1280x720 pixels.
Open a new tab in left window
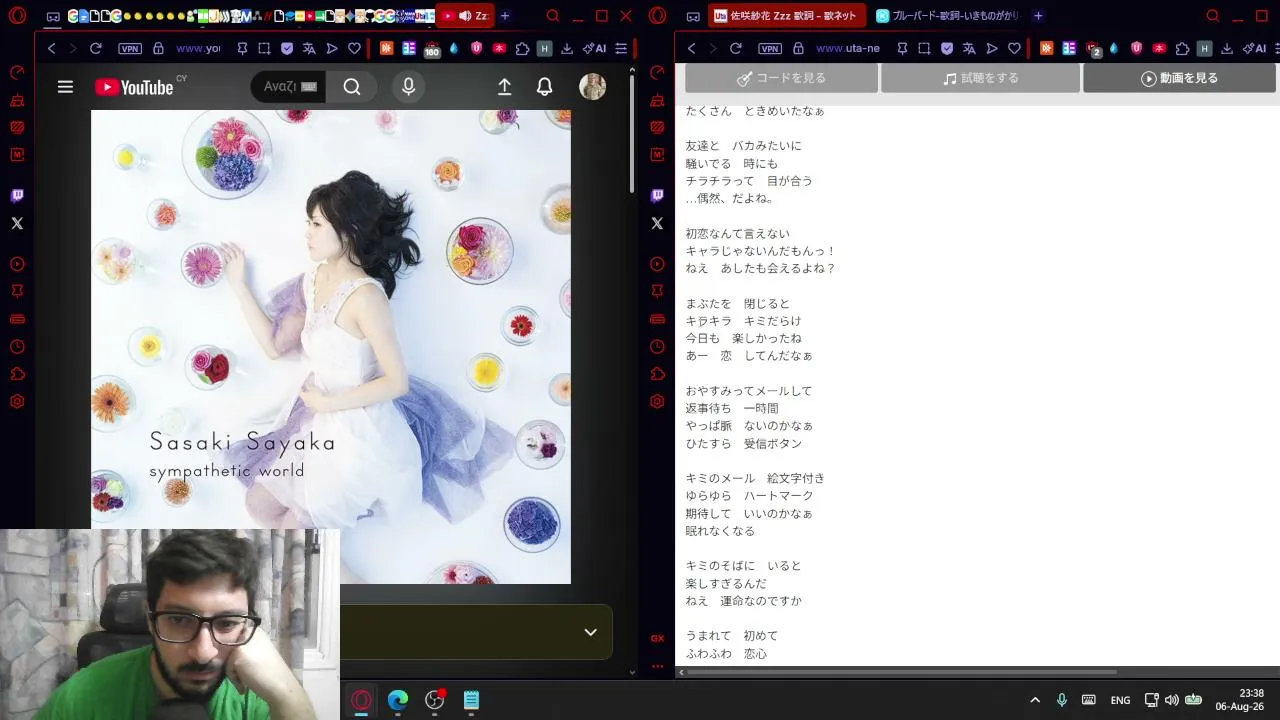point(505,16)
